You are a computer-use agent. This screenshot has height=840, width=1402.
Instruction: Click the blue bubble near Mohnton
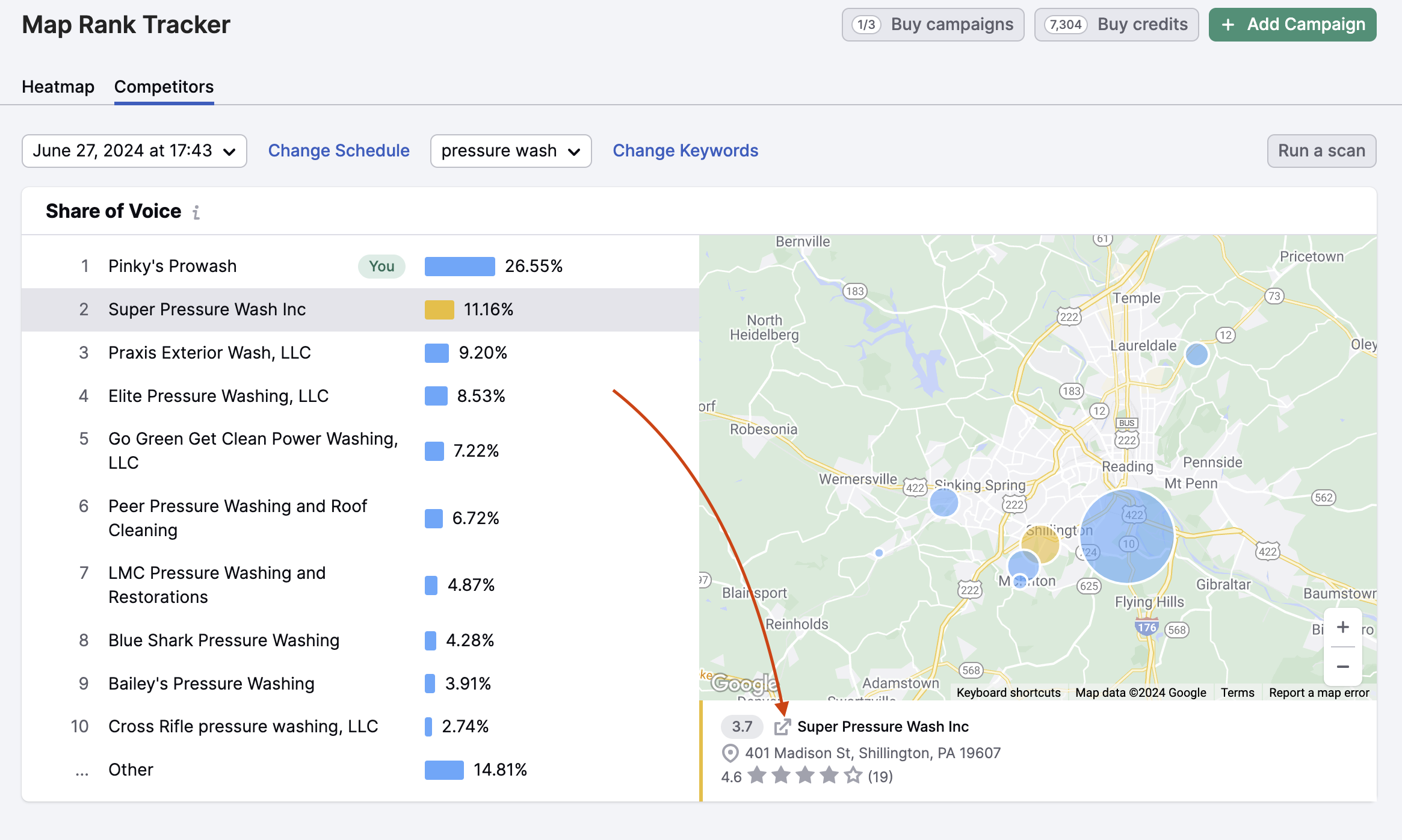coord(1023,566)
